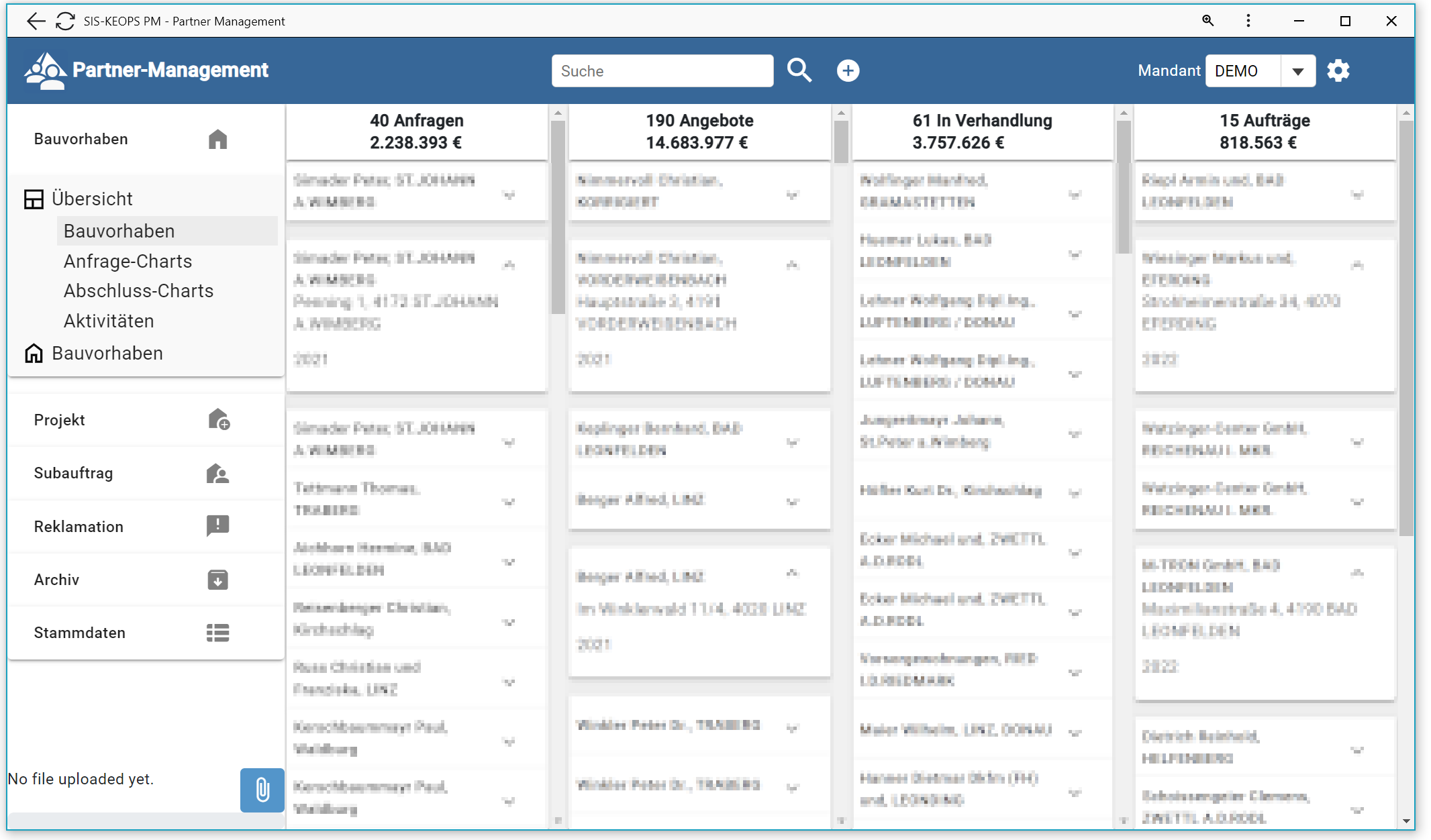1431x840 pixels.
Task: Click into the Suche search field
Action: click(x=662, y=71)
